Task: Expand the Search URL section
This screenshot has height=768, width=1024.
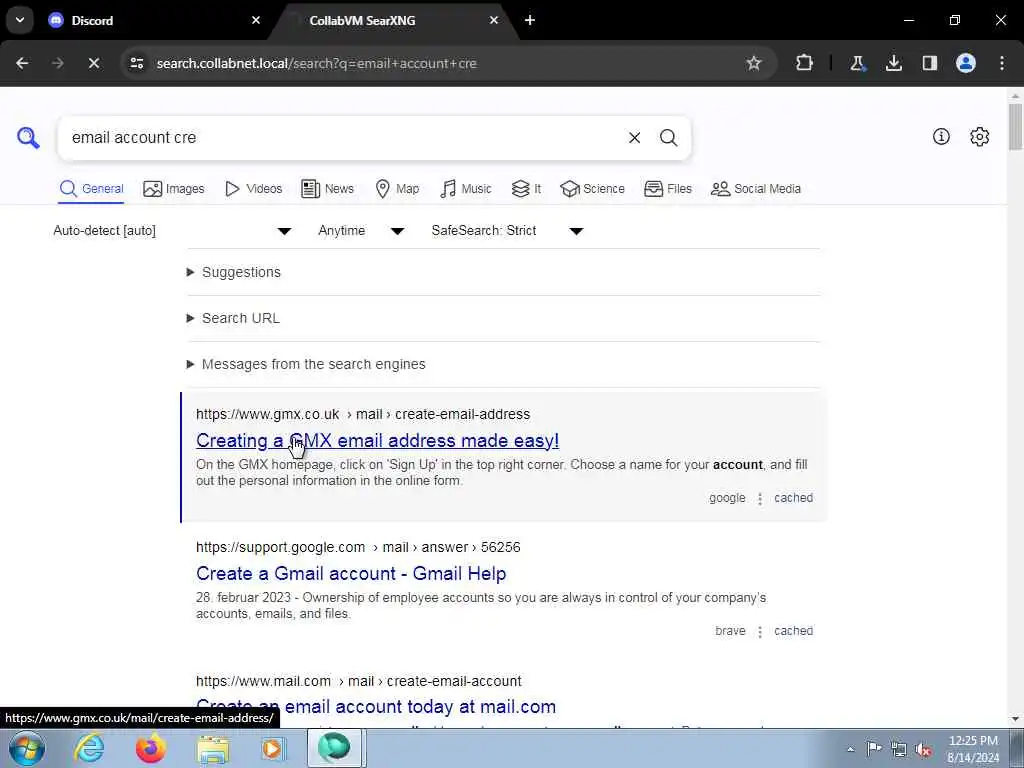Action: 233,318
